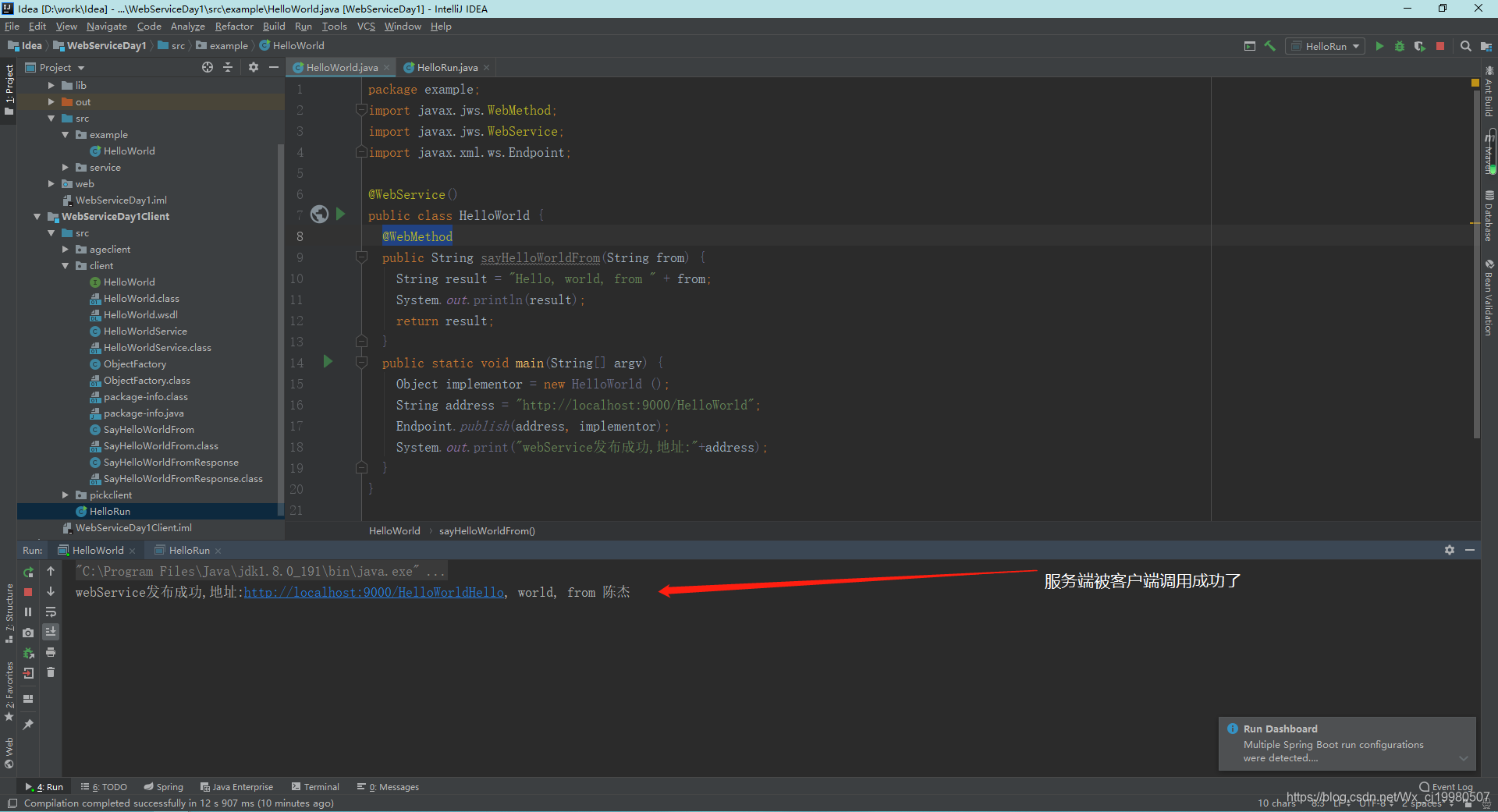Move down the stack trace with down arrow
1498x812 pixels.
tap(51, 591)
